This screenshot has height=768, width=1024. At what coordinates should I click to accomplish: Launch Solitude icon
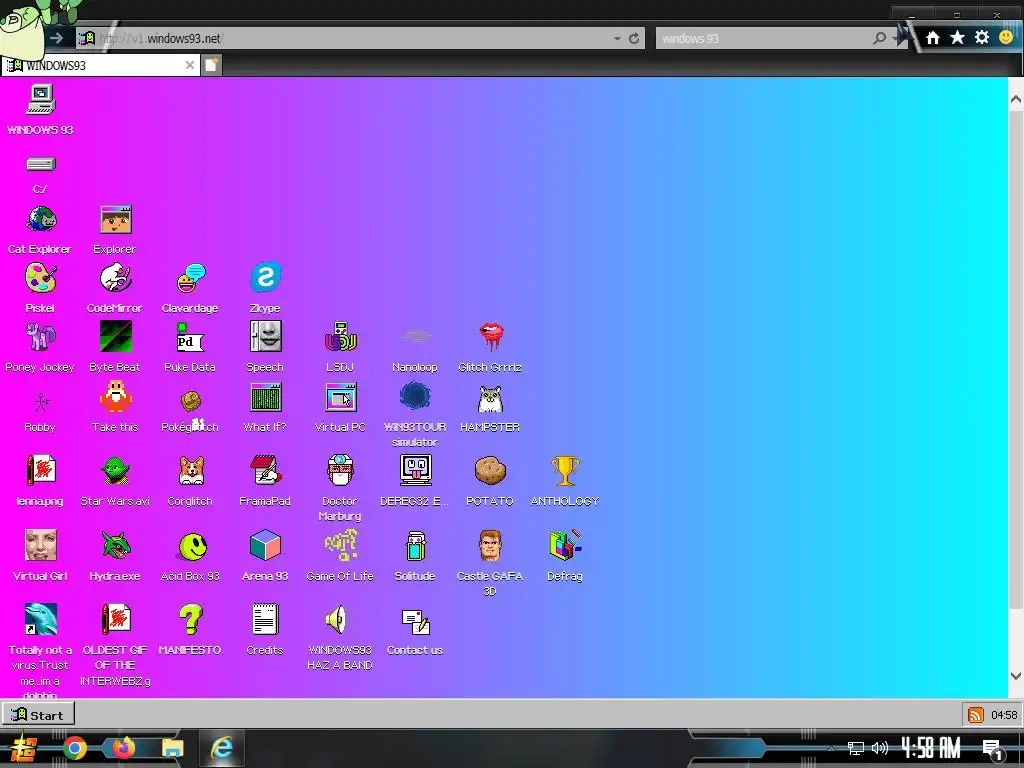415,546
